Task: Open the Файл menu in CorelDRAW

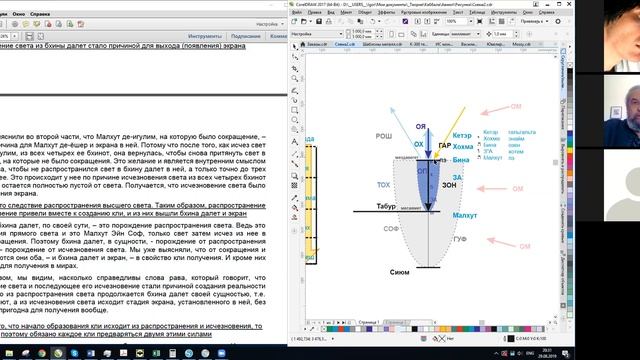Action: click(297, 12)
